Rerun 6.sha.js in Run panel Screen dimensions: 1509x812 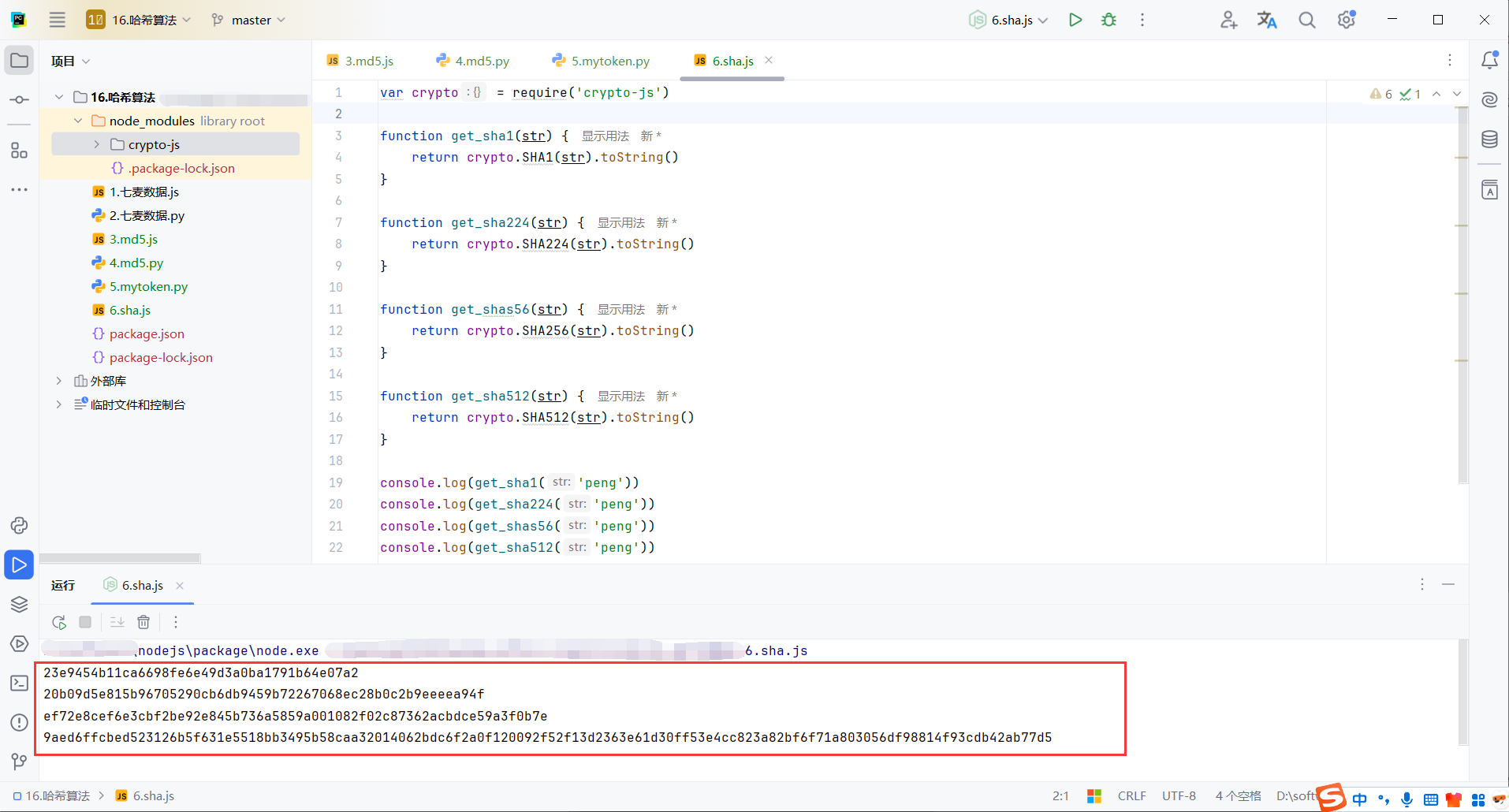[59, 622]
